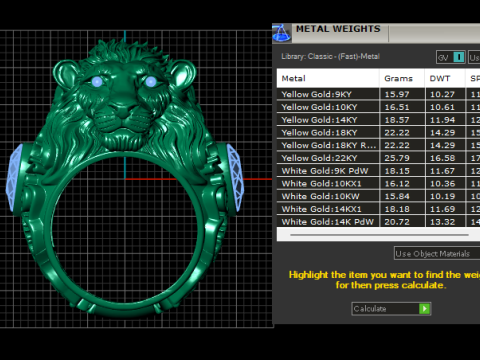Click the horizontal scrollbar under the table

[x=379, y=235]
